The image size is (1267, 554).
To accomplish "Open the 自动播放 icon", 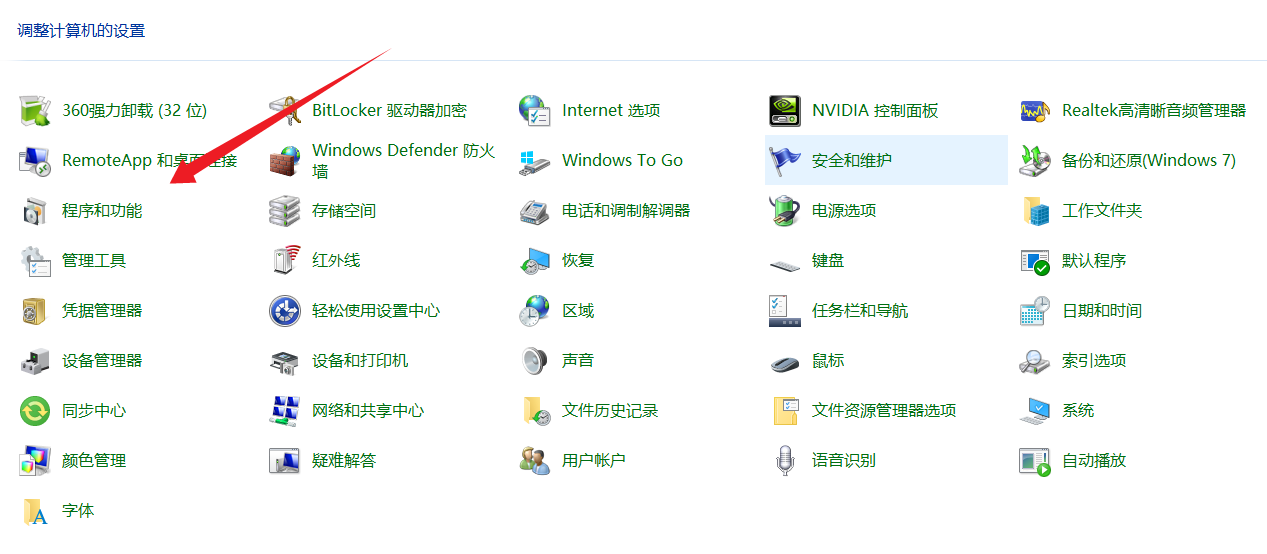I will click(1035, 460).
